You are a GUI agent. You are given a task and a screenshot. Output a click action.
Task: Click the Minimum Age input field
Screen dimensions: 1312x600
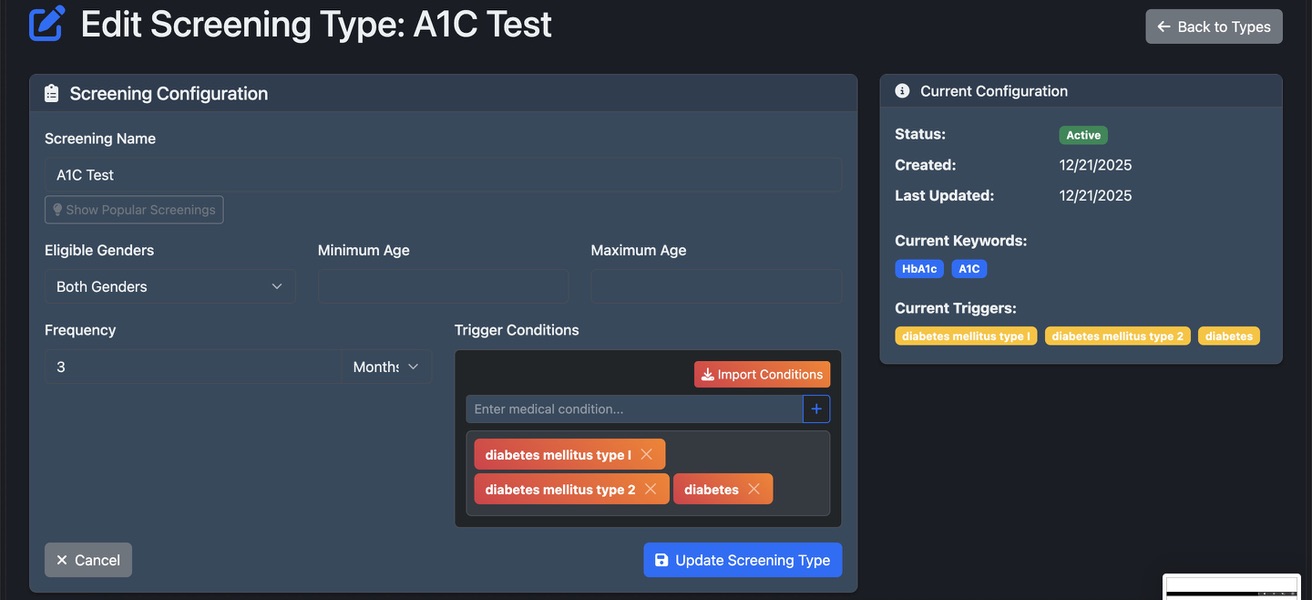pyautogui.click(x=443, y=286)
